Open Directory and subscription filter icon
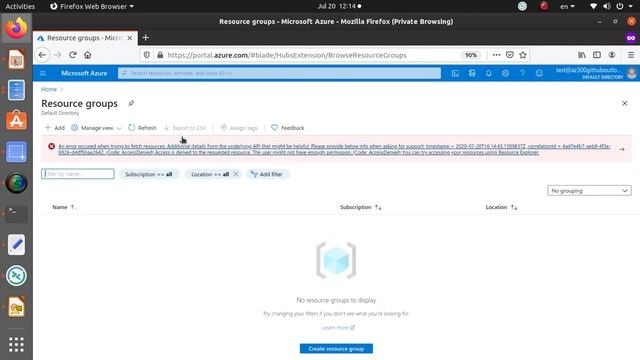Image resolution: width=640 pixels, height=360 pixels. click(472, 73)
